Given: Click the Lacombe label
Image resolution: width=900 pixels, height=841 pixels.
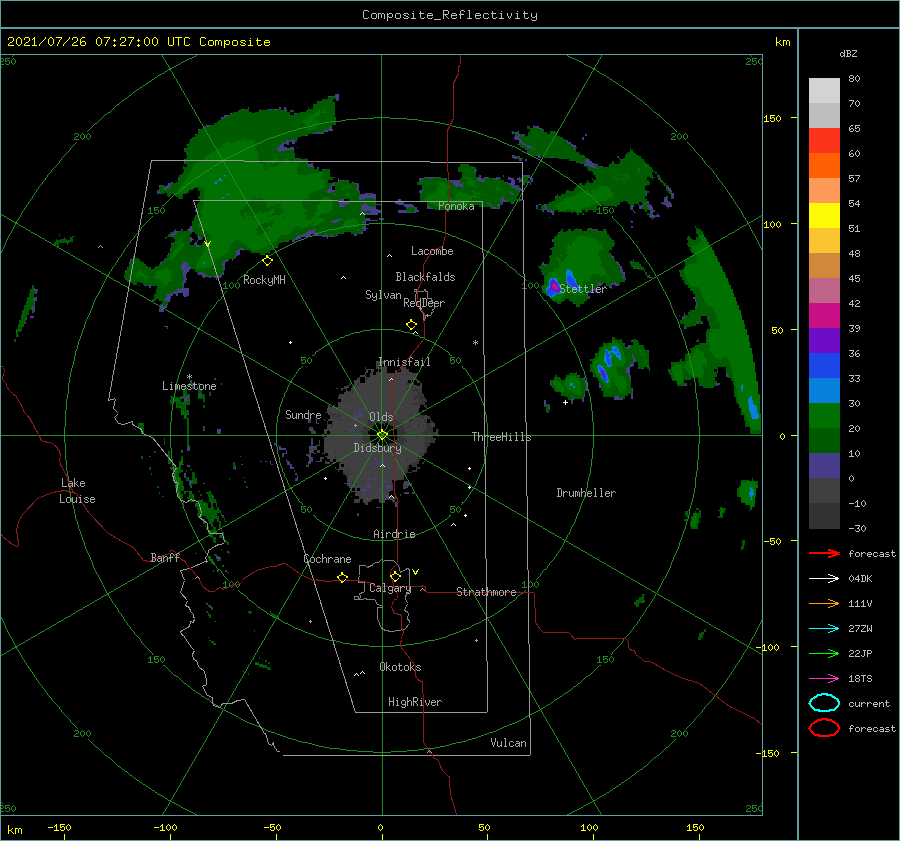Looking at the screenshot, I should pyautogui.click(x=432, y=251).
